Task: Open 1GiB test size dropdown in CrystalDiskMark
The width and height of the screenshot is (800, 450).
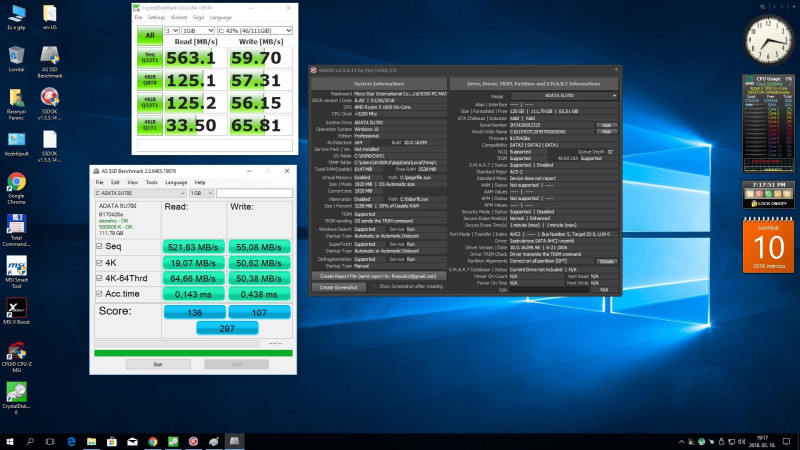Action: pyautogui.click(x=198, y=31)
